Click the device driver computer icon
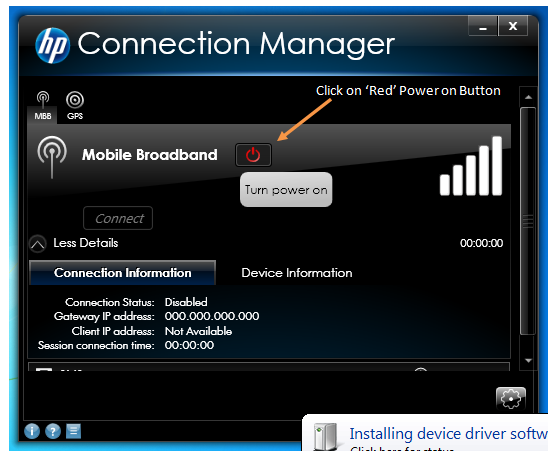The width and height of the screenshot is (555, 457). pyautogui.click(x=325, y=437)
